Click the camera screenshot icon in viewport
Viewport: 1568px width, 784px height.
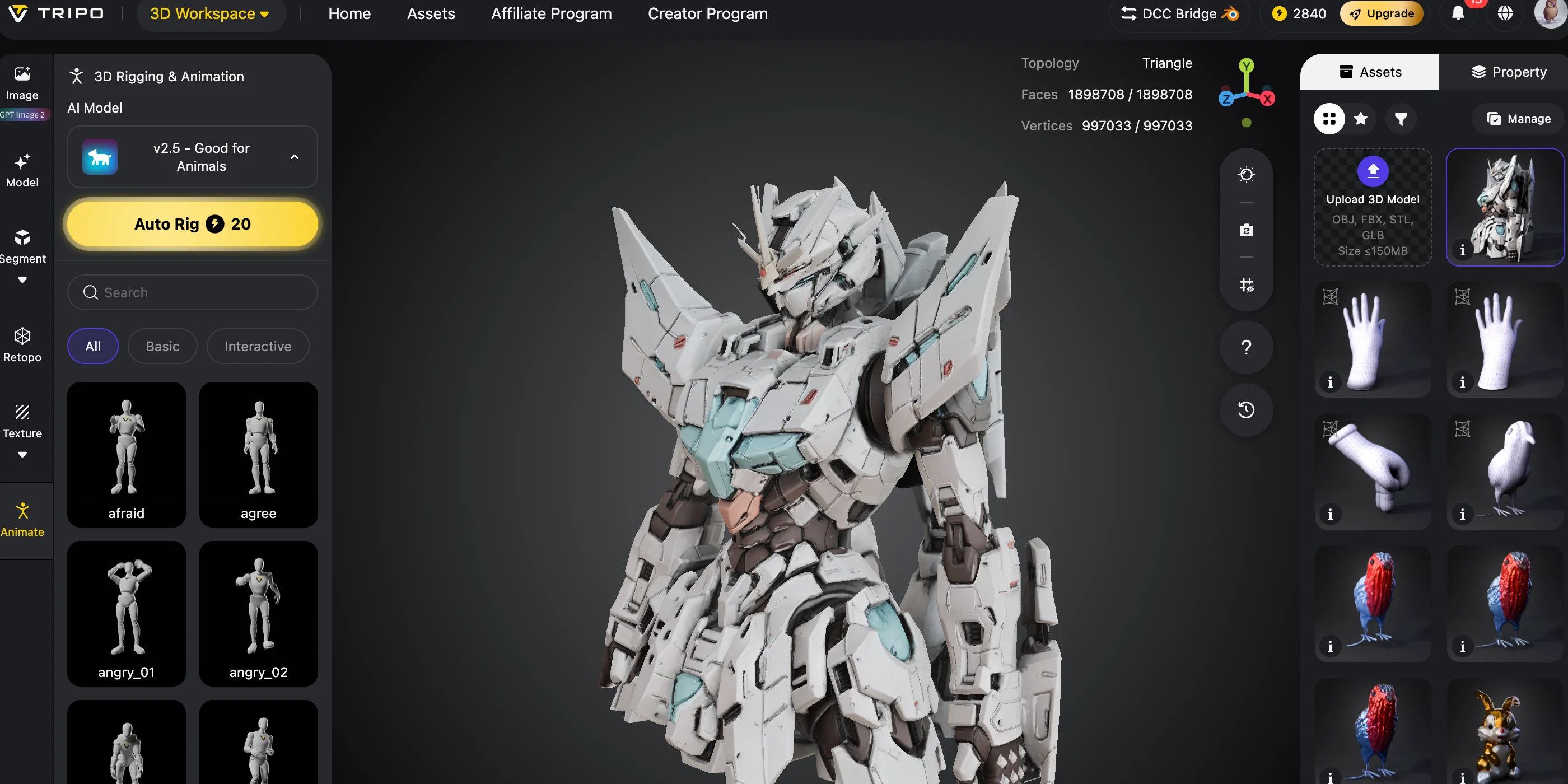1246,230
